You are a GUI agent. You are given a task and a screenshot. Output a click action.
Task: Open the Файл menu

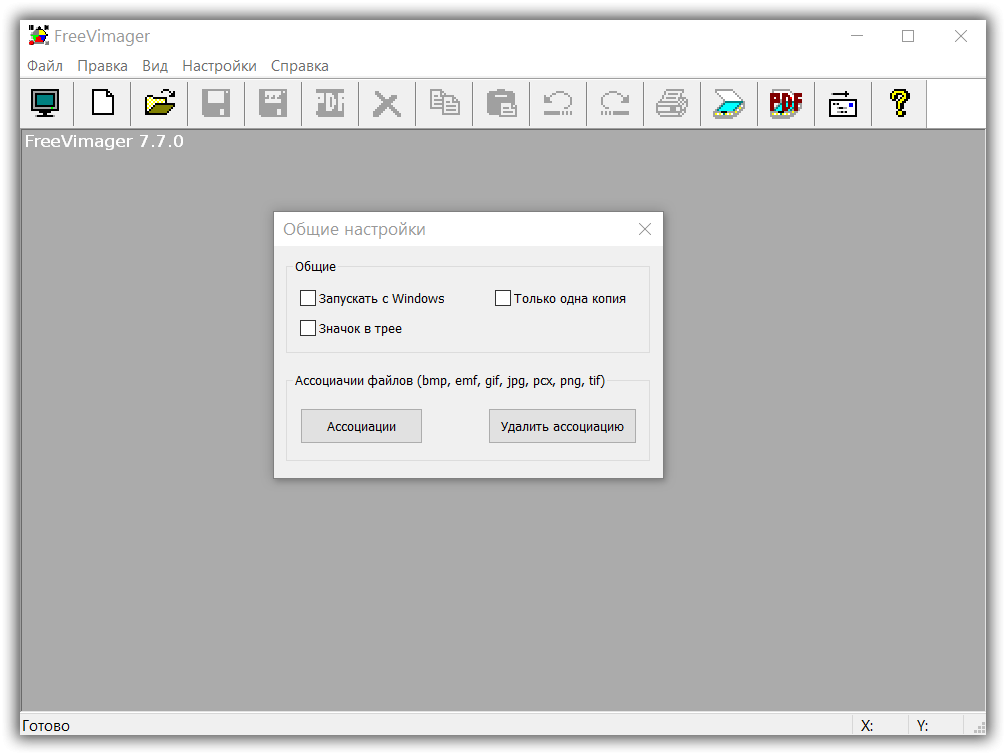coord(45,66)
